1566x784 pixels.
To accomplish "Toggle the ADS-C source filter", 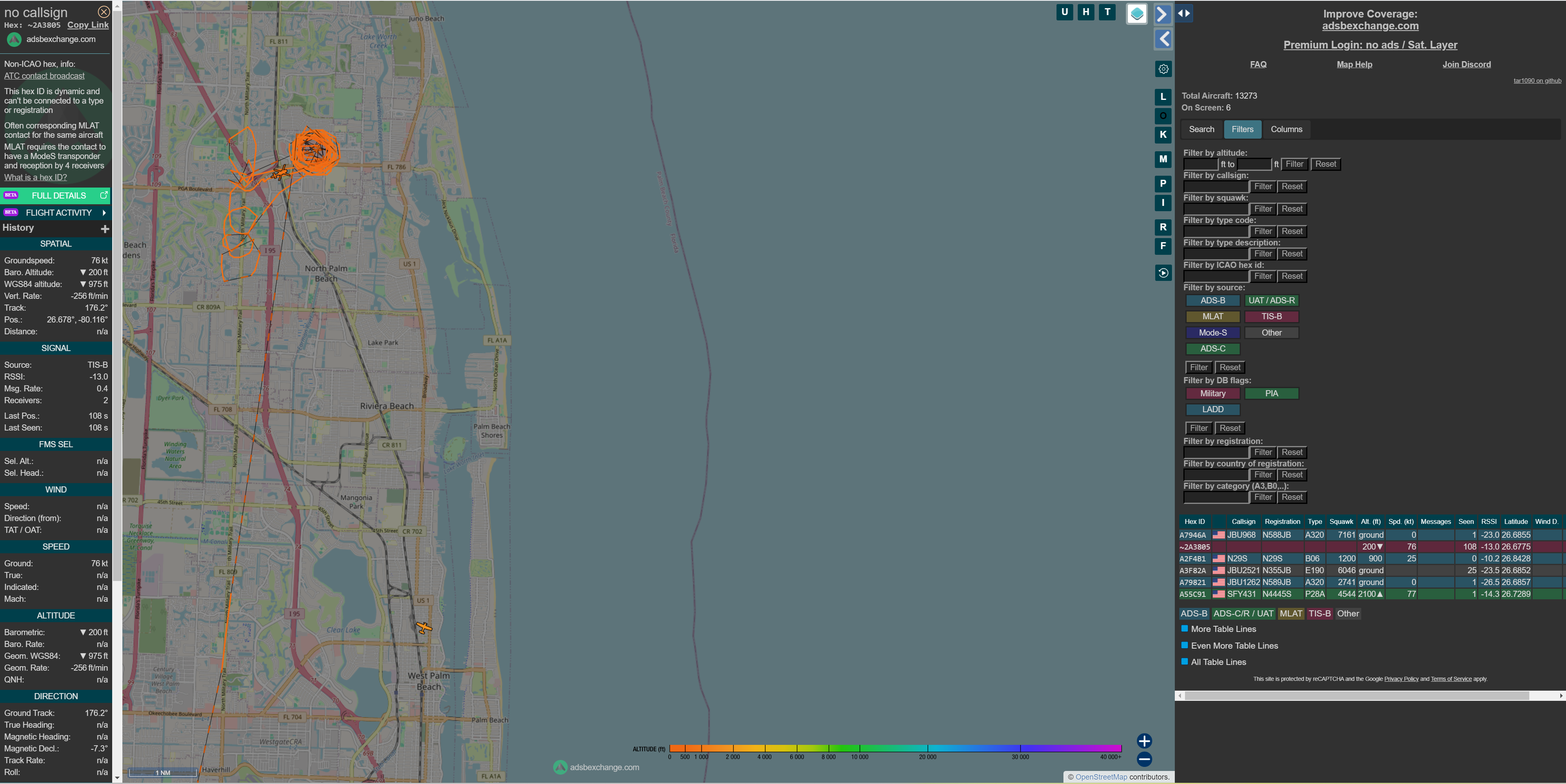I will click(x=1212, y=349).
